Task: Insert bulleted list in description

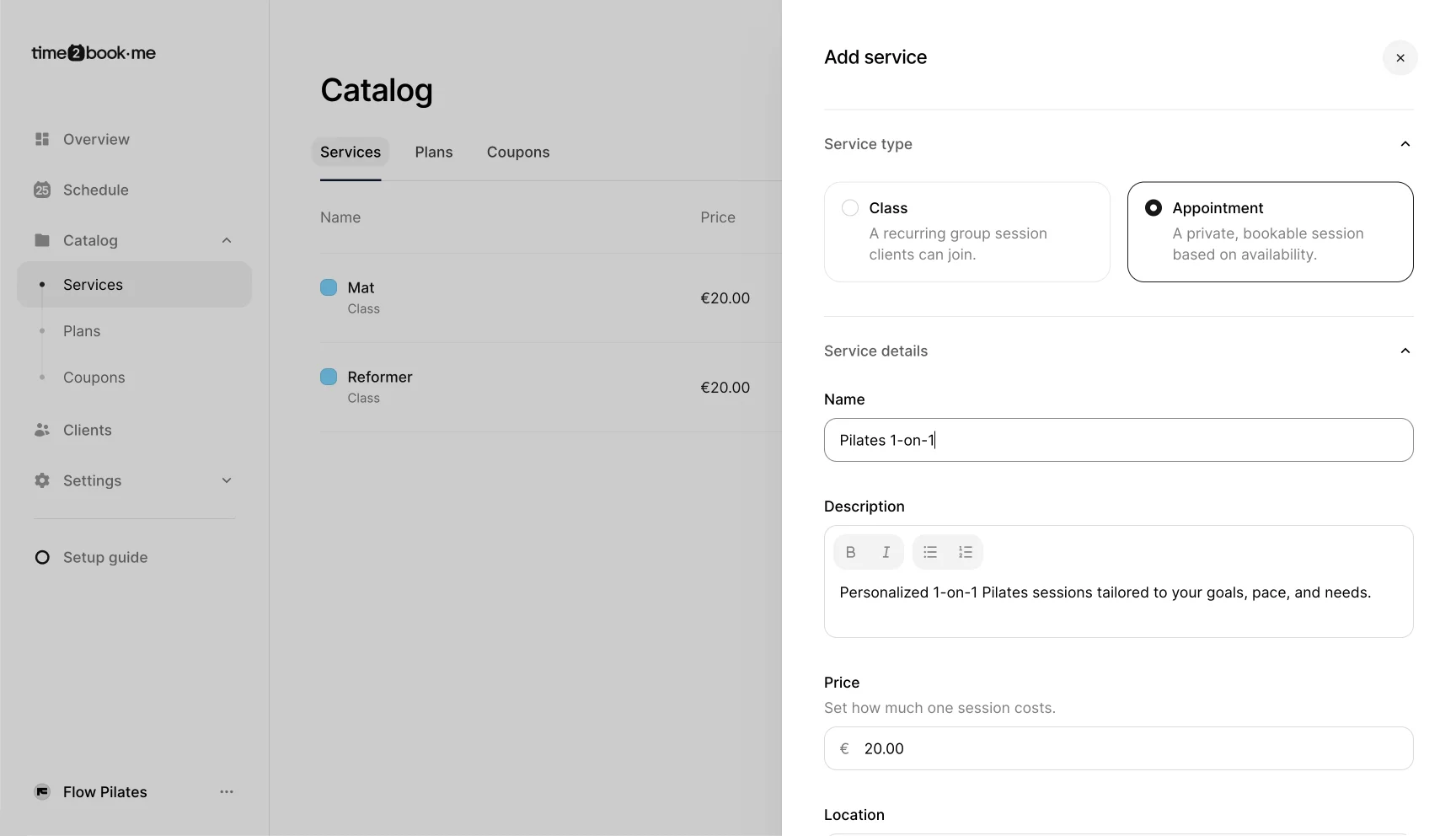Action: click(930, 552)
